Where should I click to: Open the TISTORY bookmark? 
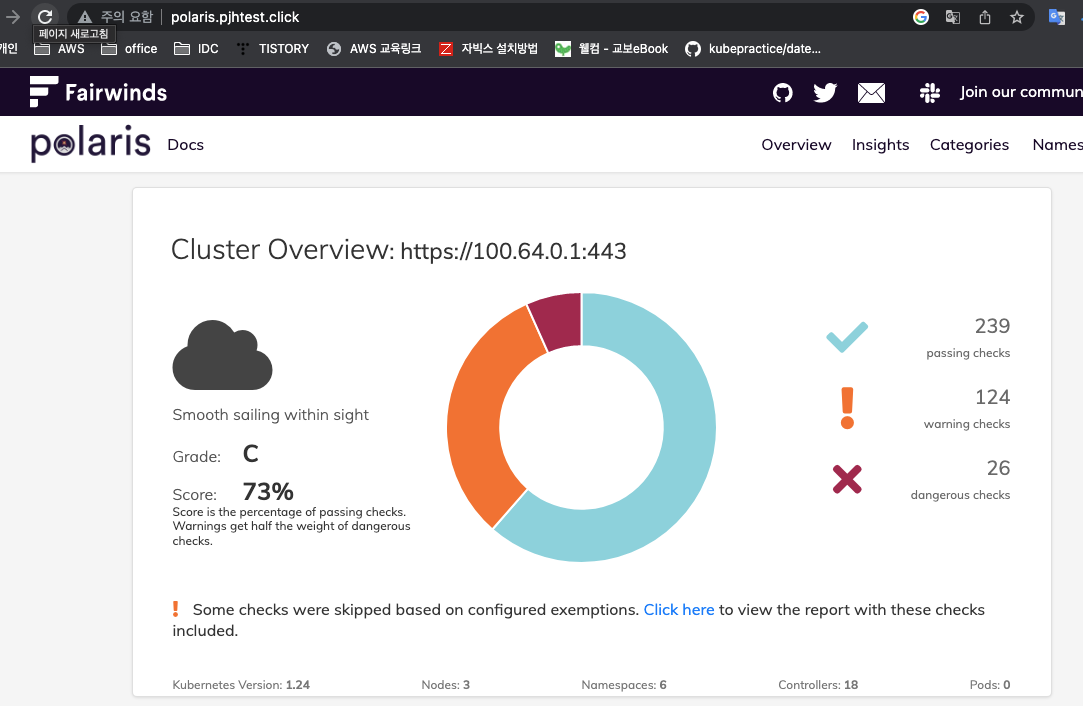point(272,48)
